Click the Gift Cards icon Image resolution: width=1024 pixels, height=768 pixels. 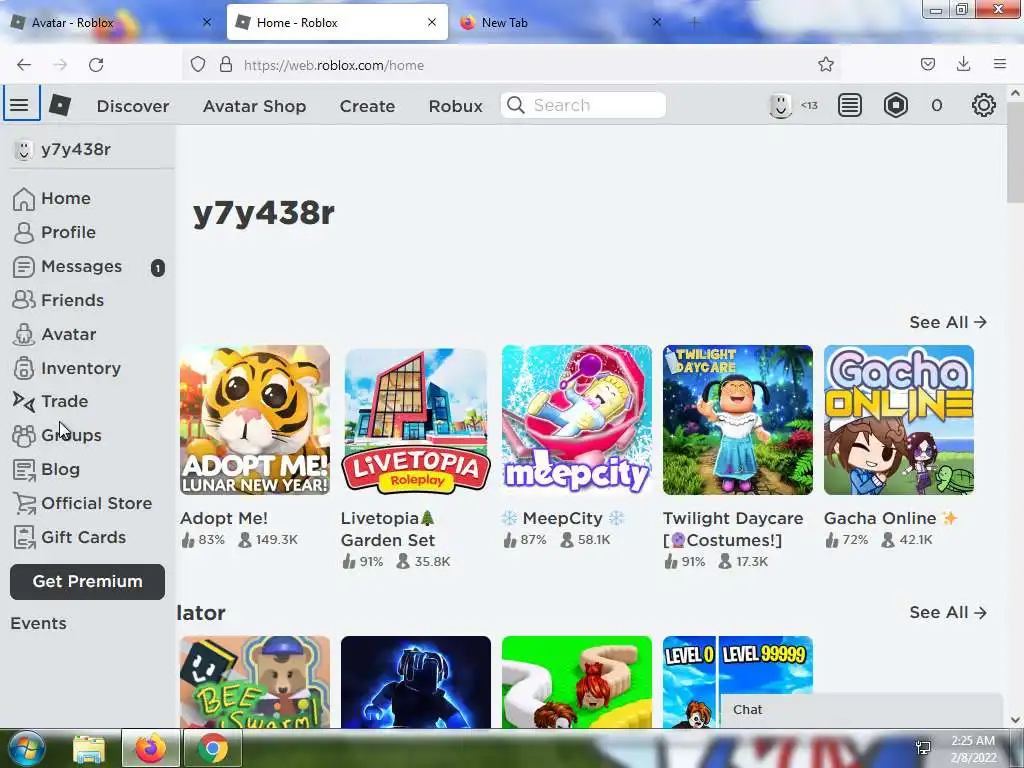[x=24, y=537]
